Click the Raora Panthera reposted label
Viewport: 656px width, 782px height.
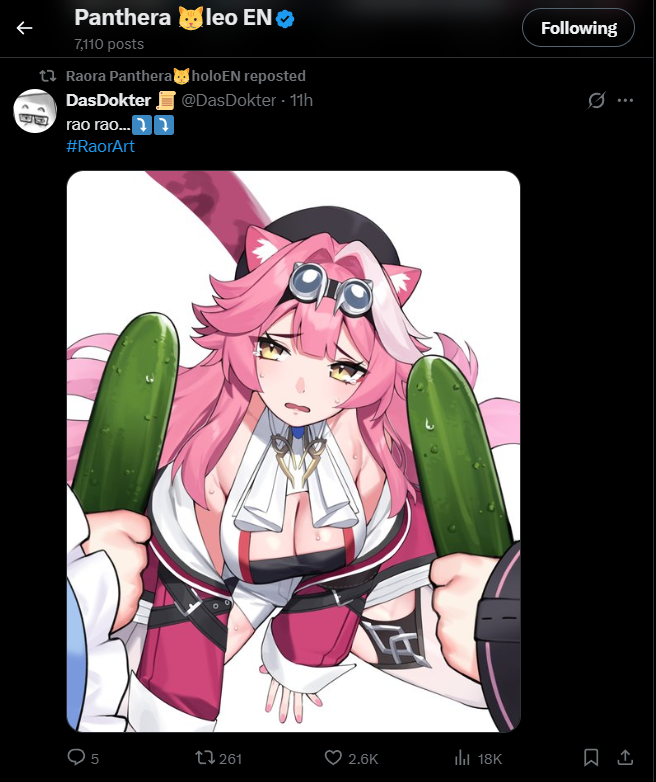[186, 76]
